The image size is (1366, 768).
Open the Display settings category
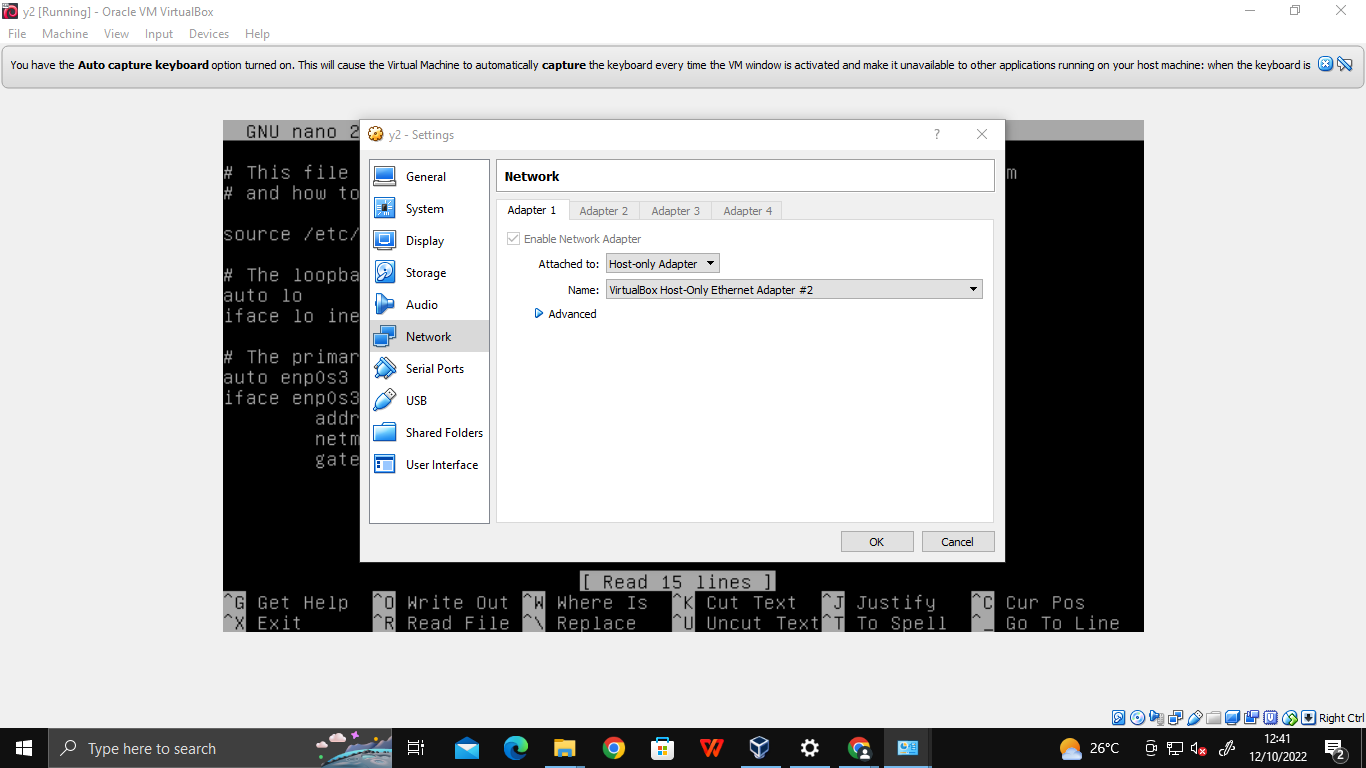[429, 240]
